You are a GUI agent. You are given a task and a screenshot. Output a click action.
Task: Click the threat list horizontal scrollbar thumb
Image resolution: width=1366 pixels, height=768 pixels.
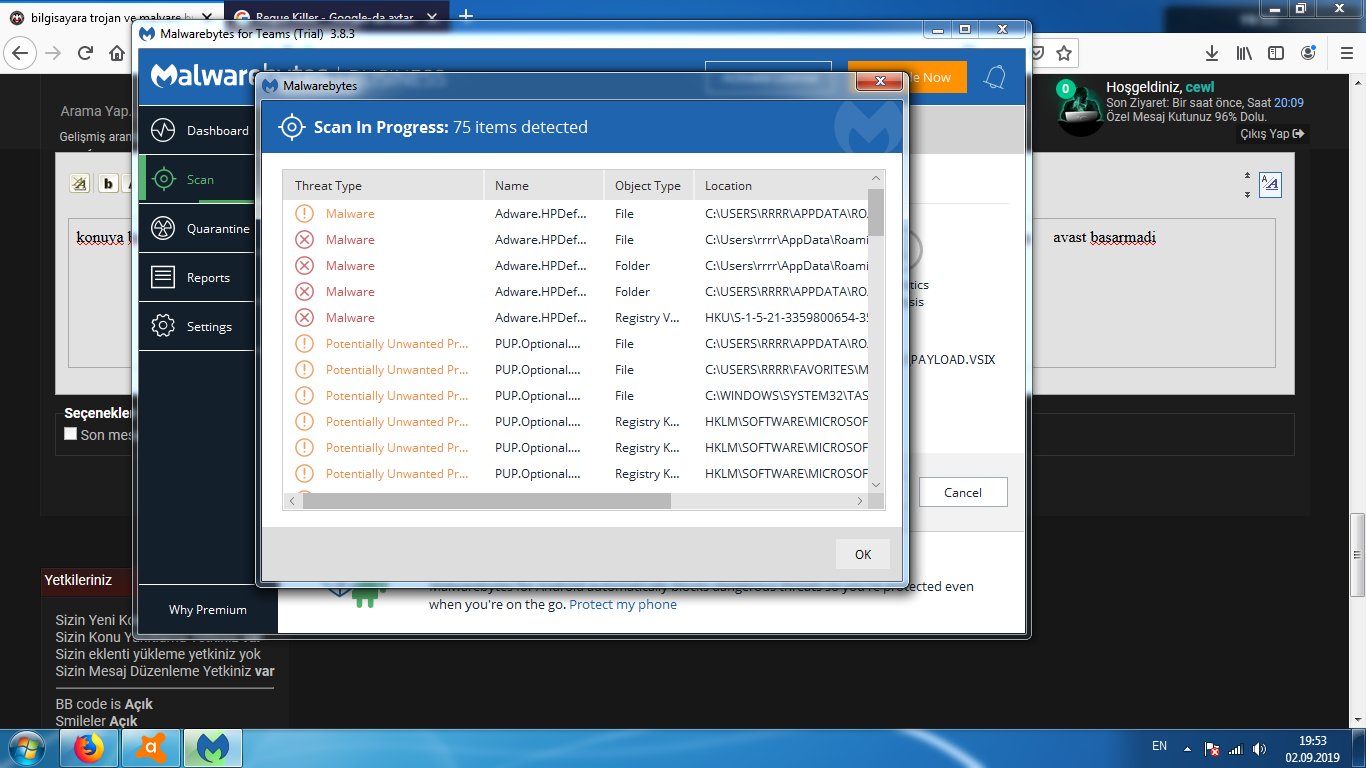pyautogui.click(x=487, y=500)
